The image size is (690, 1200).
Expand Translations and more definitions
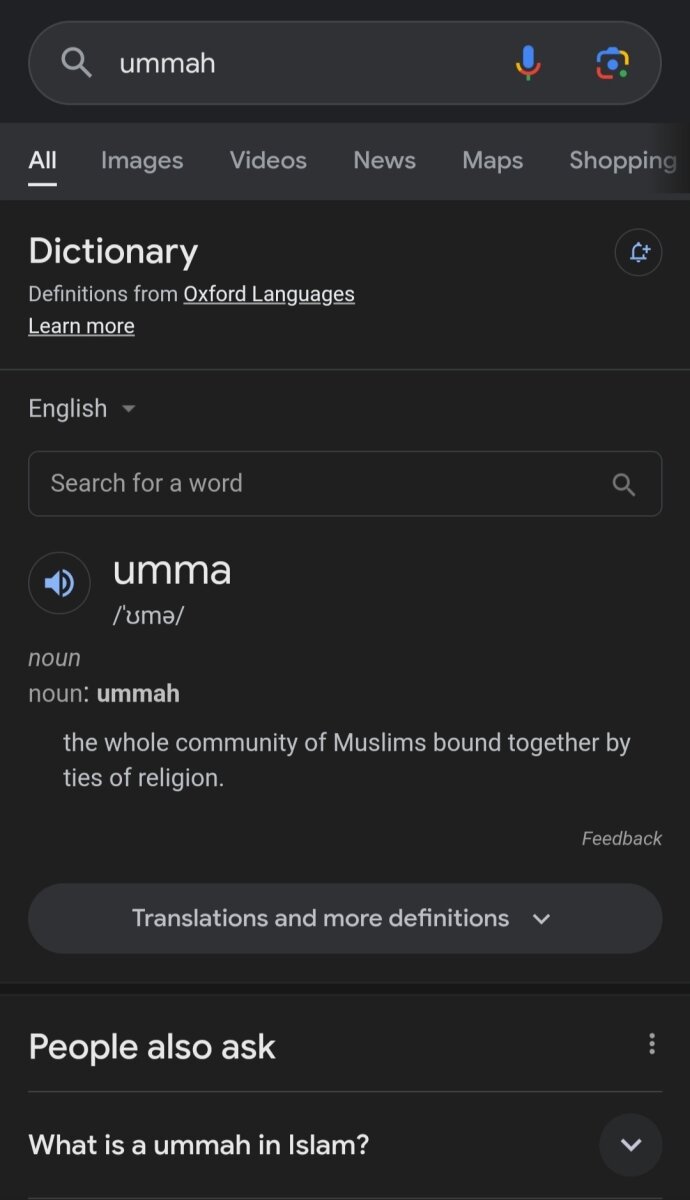[x=344, y=918]
